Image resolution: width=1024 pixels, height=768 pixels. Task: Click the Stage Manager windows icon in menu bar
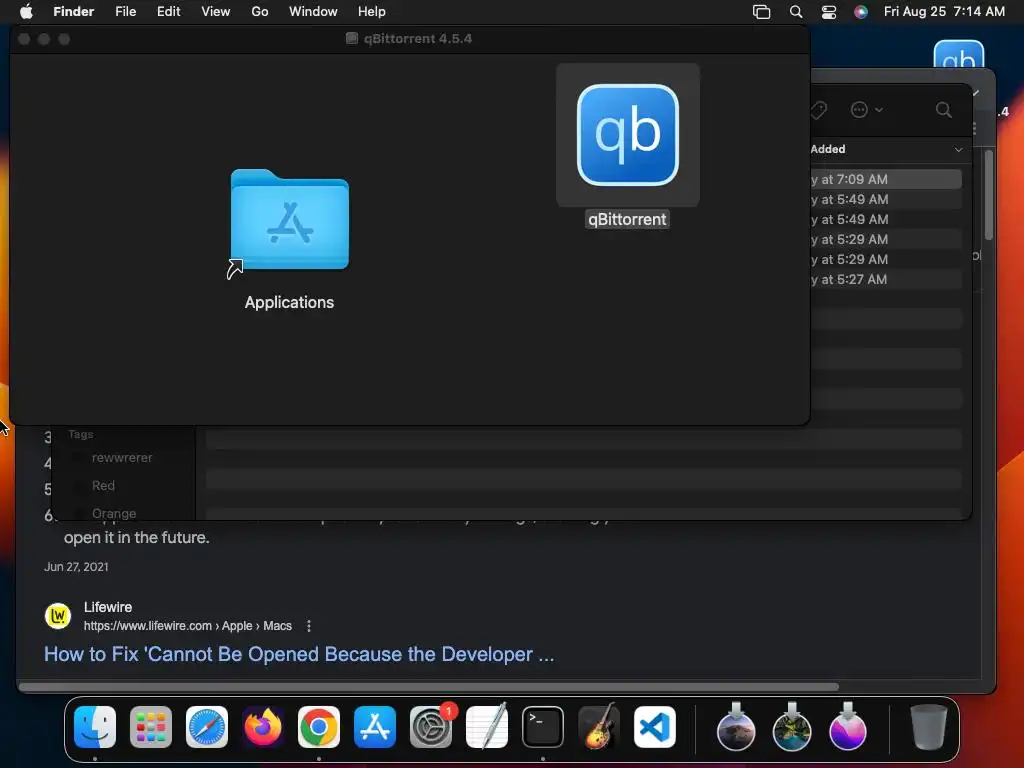[x=761, y=12]
